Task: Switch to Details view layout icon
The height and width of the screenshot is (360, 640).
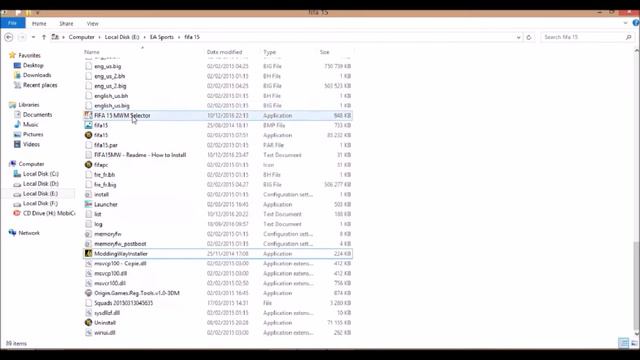Action: coord(624,343)
